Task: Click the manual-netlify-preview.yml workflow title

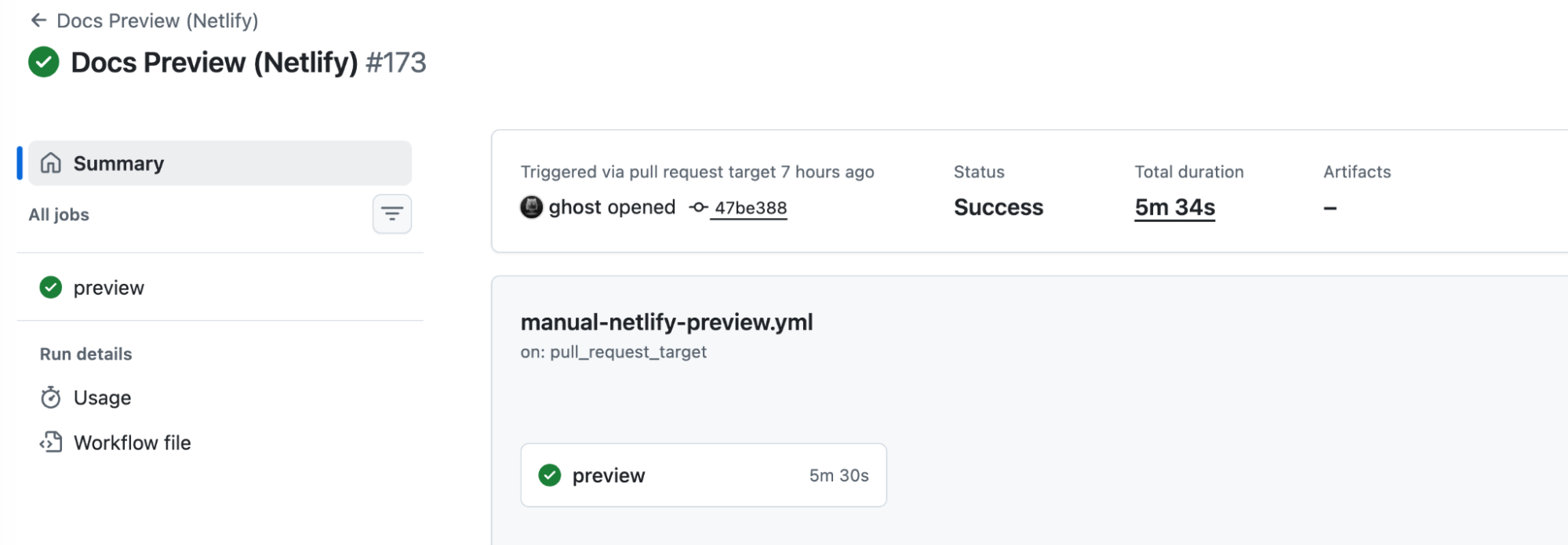Action: pos(667,322)
